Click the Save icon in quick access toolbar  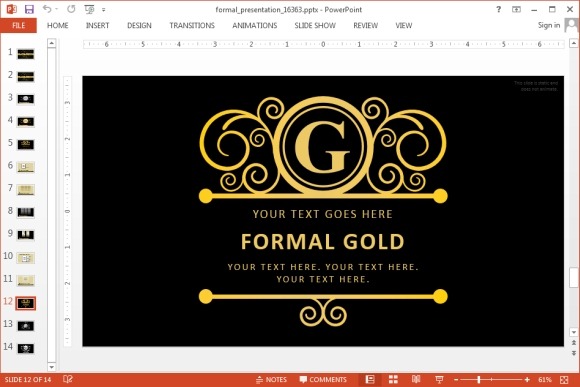pyautogui.click(x=29, y=9)
